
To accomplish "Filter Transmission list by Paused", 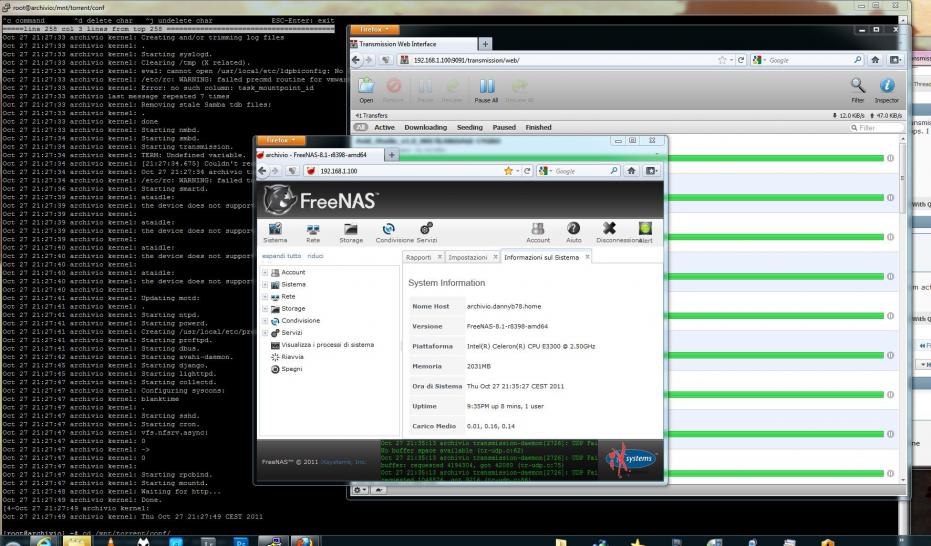I will [x=504, y=127].
